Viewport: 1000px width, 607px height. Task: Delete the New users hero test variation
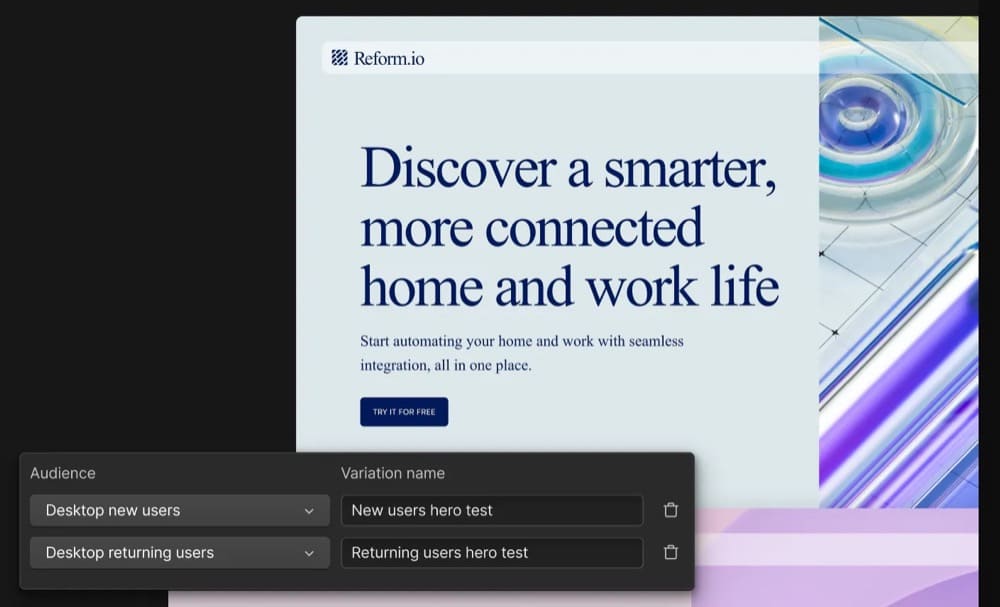coord(670,510)
